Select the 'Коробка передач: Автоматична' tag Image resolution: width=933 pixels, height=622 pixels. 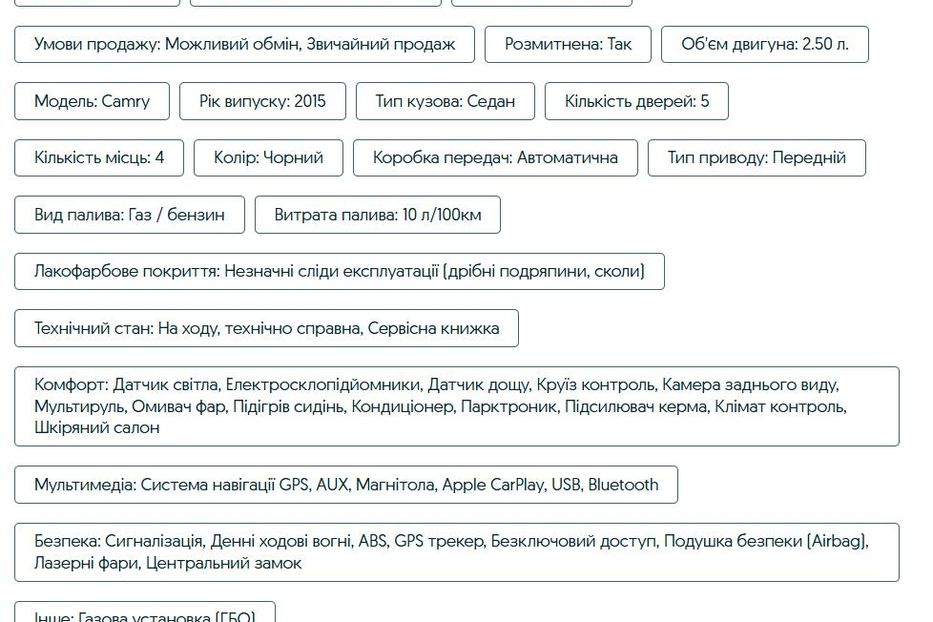point(495,158)
